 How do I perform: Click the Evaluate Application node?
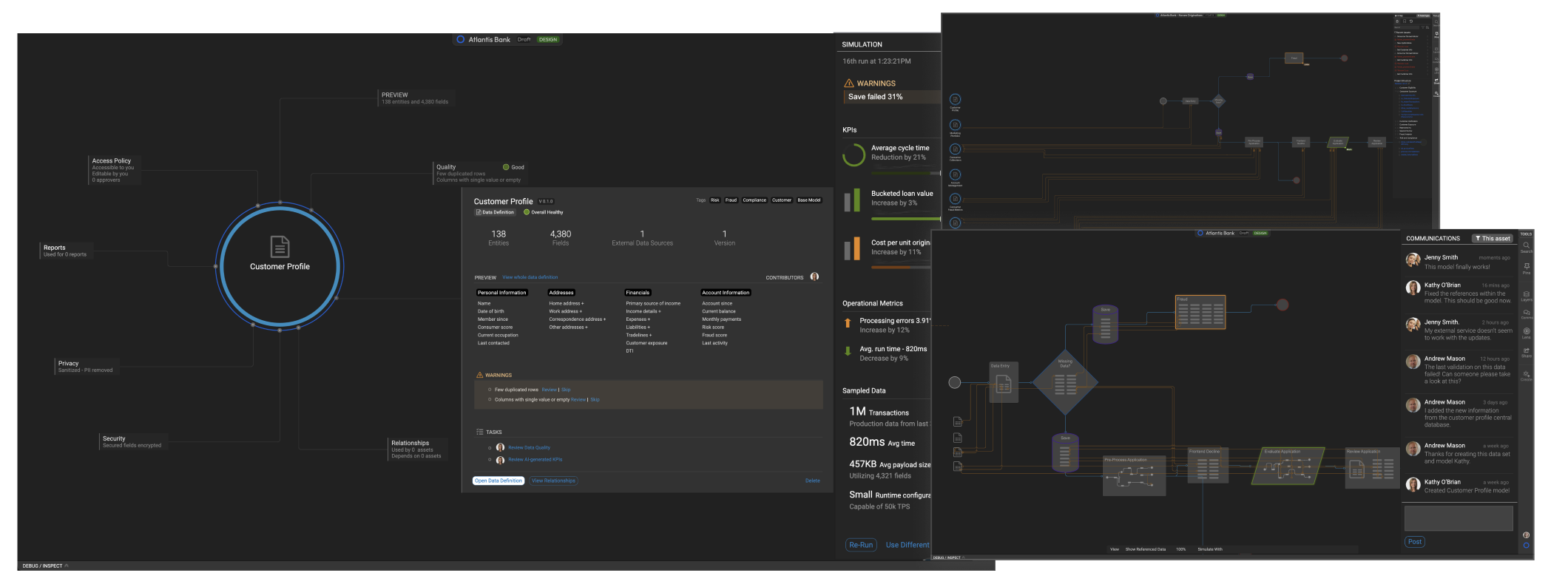pyautogui.click(x=1287, y=466)
